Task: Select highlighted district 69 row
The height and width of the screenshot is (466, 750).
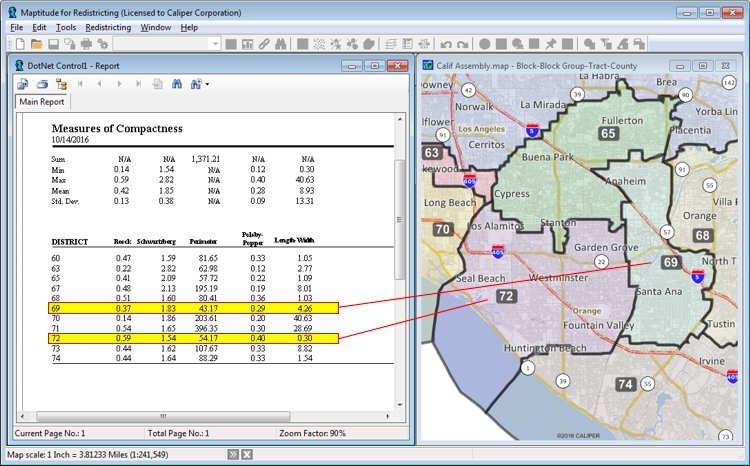Action: (x=195, y=308)
